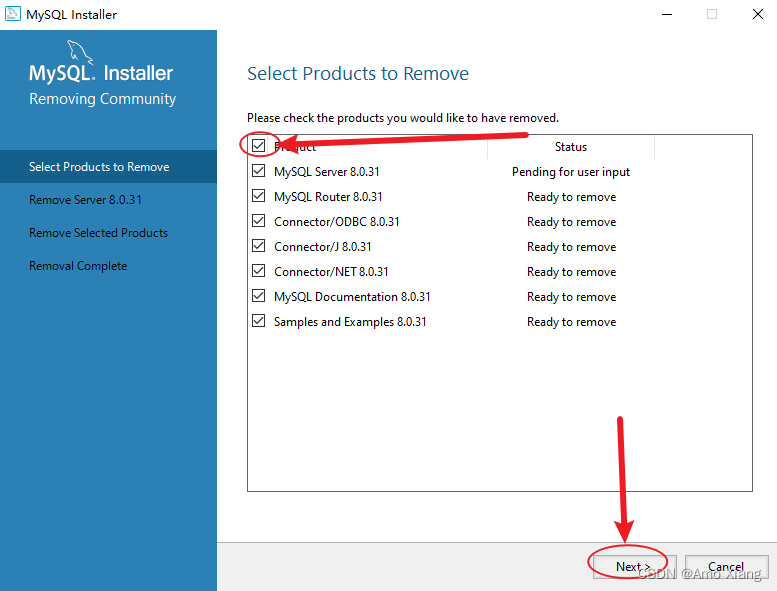Click 'Ready to remove' status for Connector/ODBC
The width and height of the screenshot is (777, 591).
[x=571, y=221]
